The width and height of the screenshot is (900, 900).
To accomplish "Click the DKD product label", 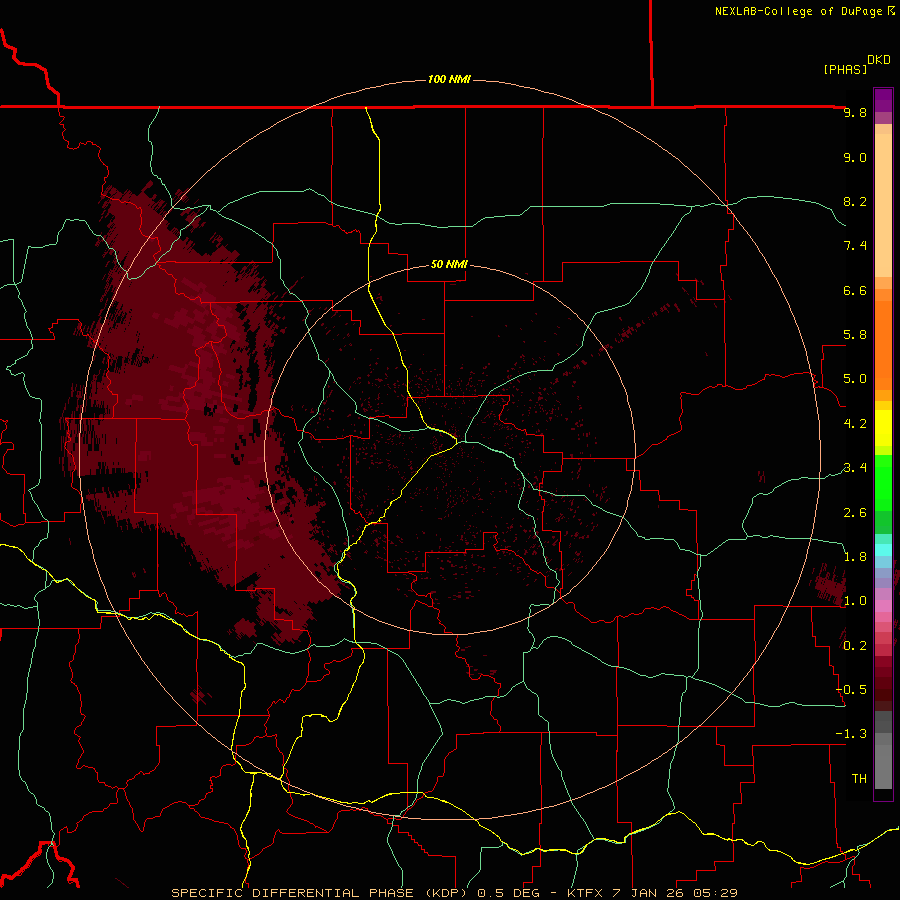I will tap(879, 60).
